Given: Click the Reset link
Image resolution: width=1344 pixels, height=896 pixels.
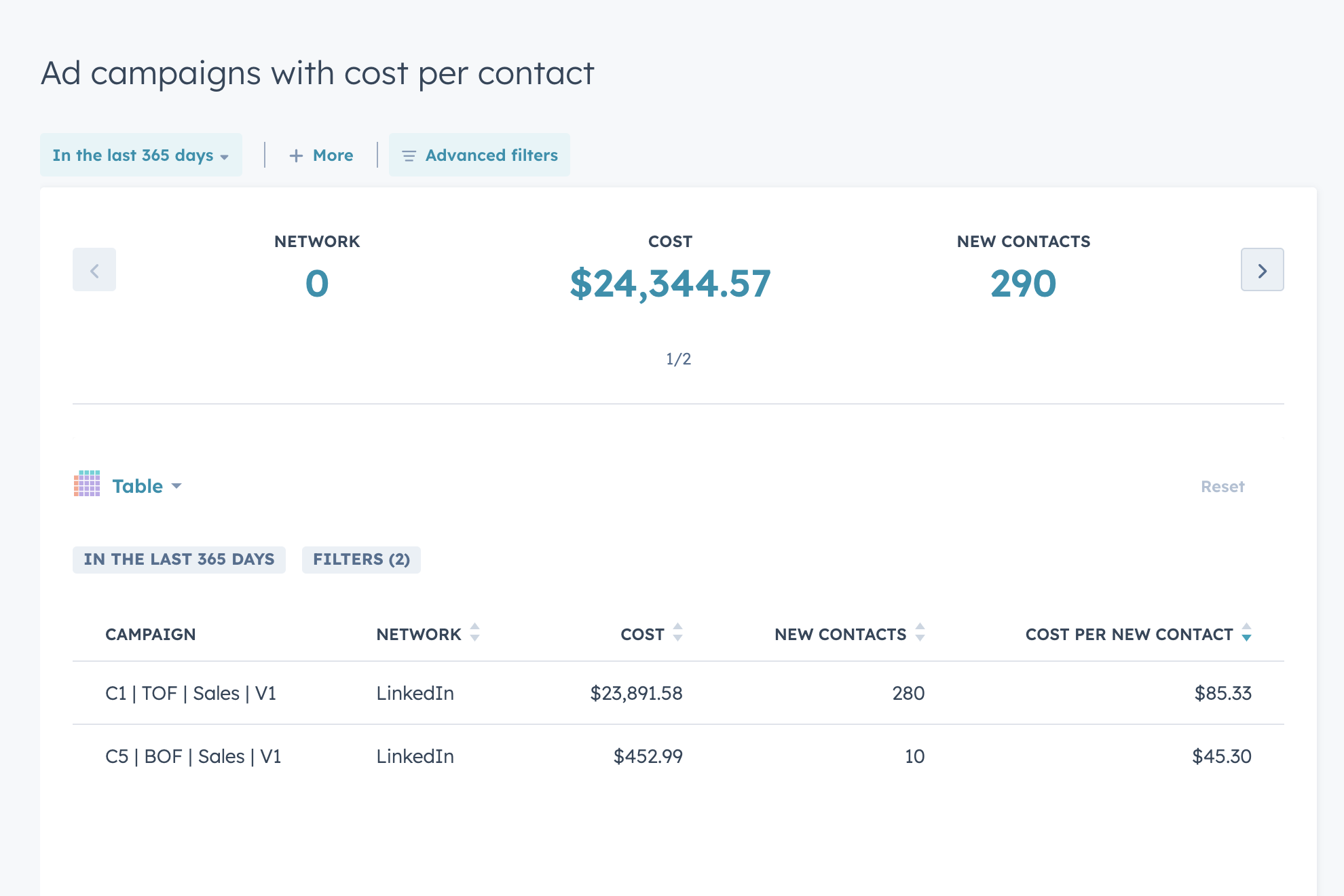Looking at the screenshot, I should coord(1222,487).
